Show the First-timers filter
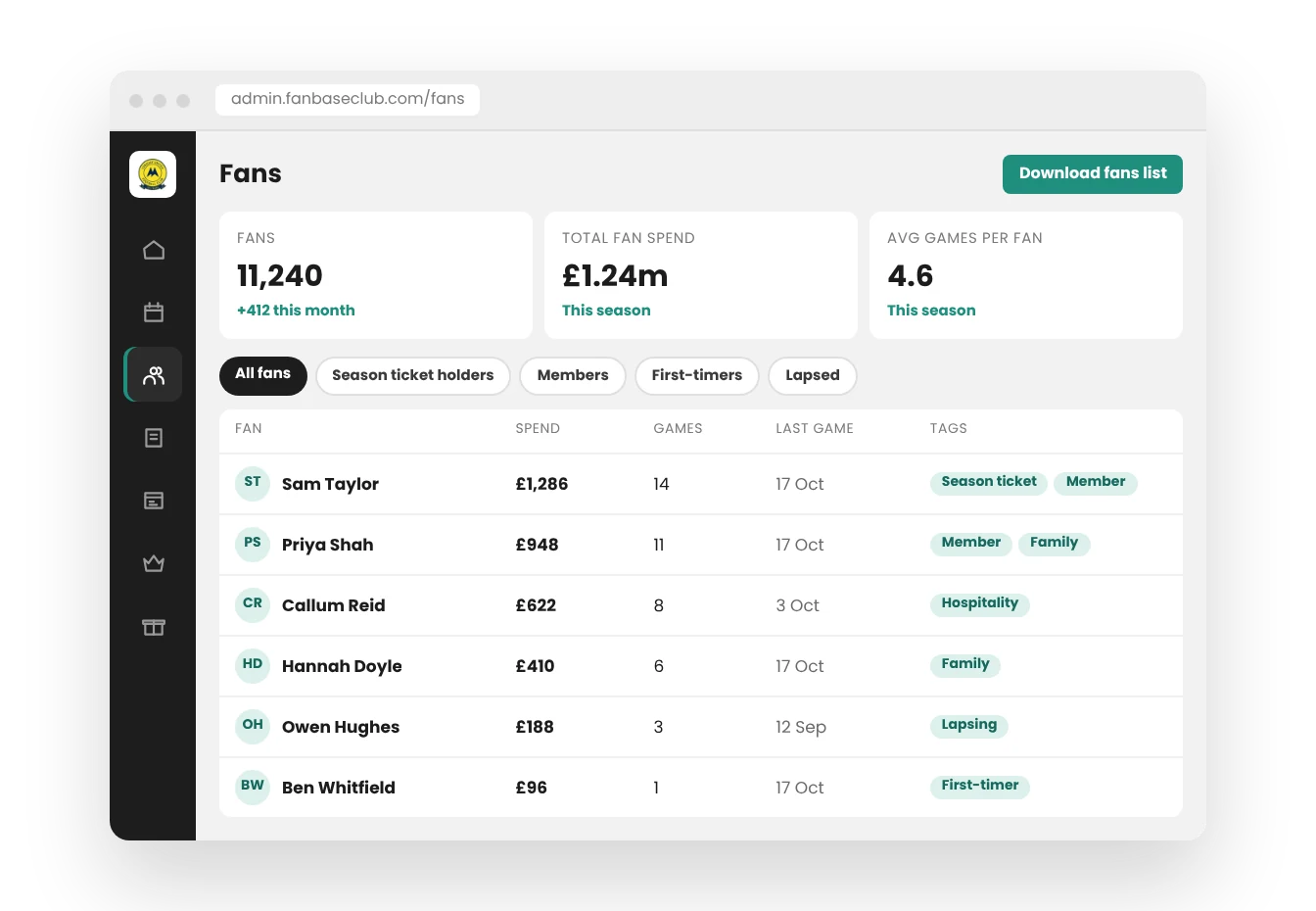The height and width of the screenshot is (911, 1316). (x=697, y=375)
